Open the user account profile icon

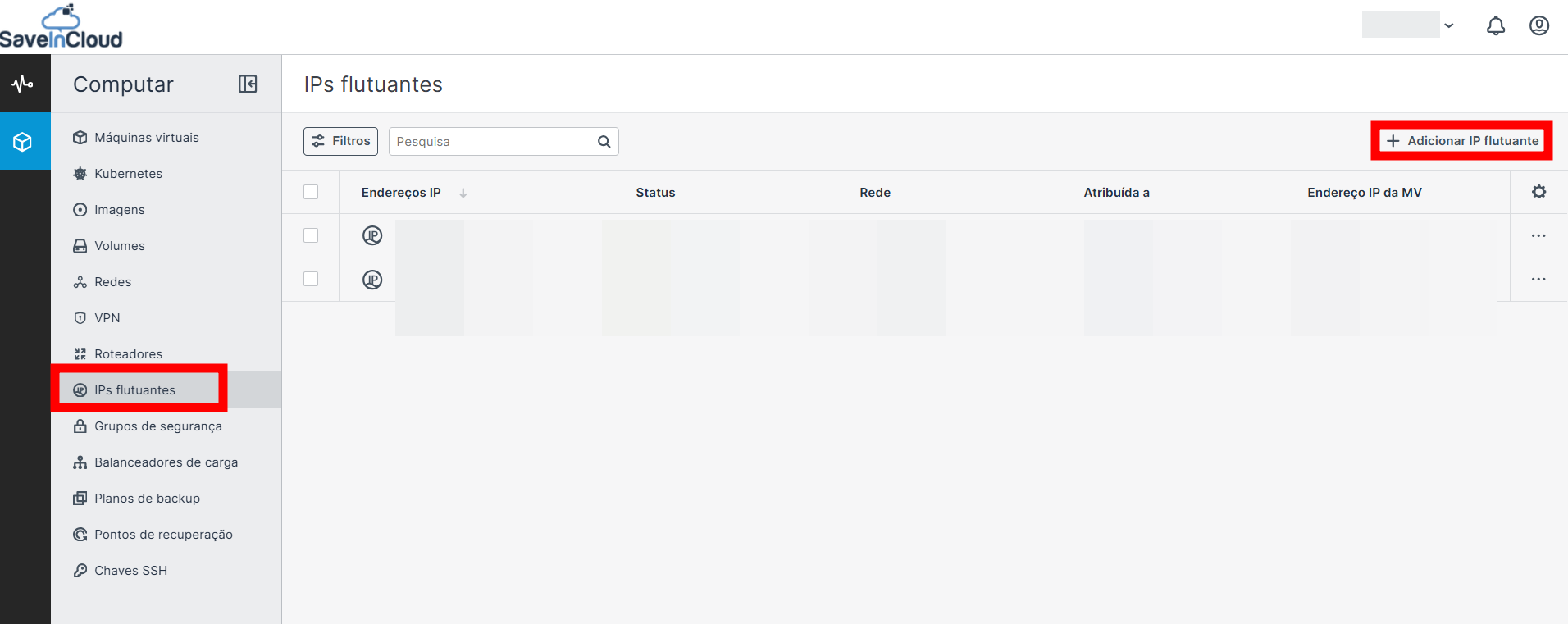click(x=1539, y=25)
